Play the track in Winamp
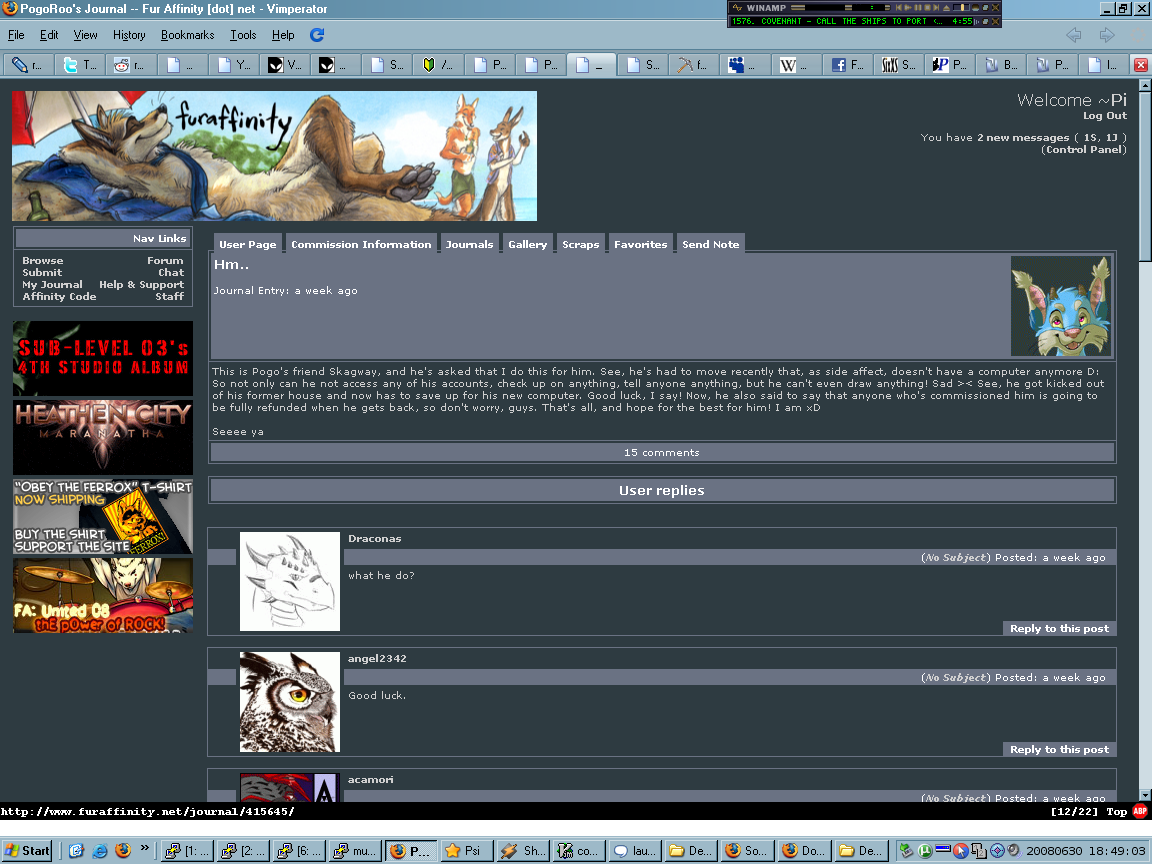 coord(908,7)
